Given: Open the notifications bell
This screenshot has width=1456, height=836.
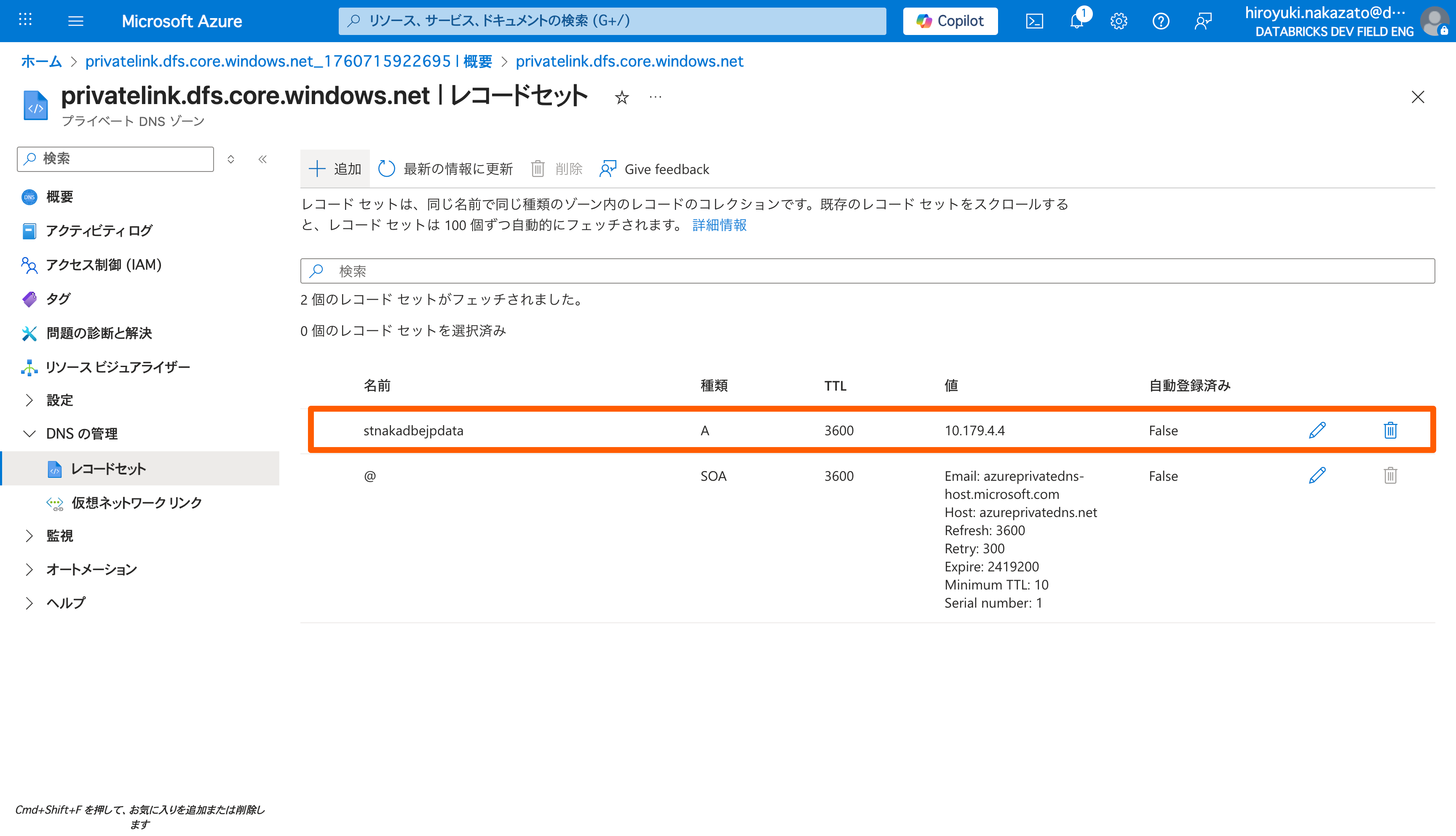Looking at the screenshot, I should coord(1077,21).
